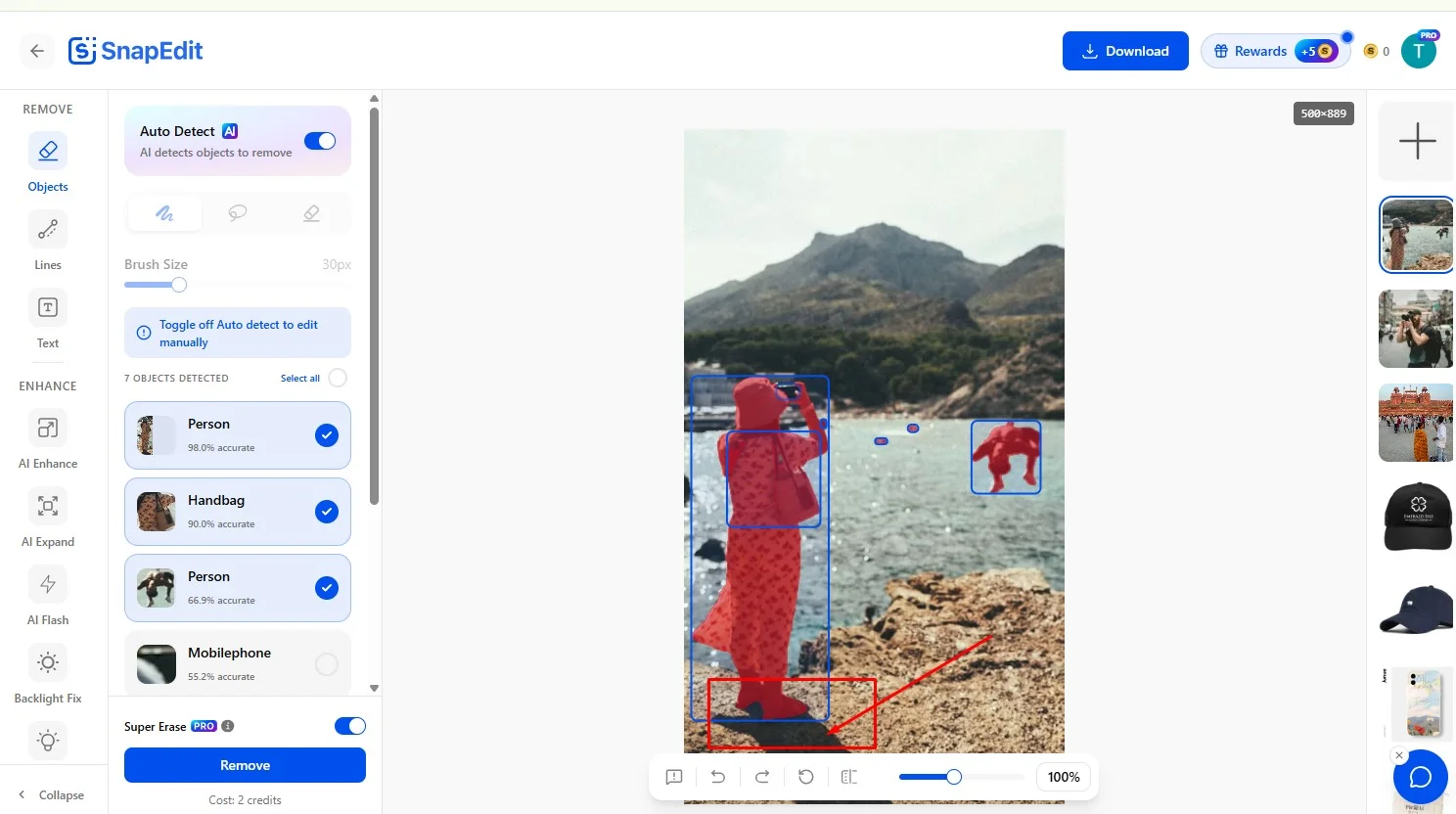Uncheck the Handbag object

tap(327, 512)
